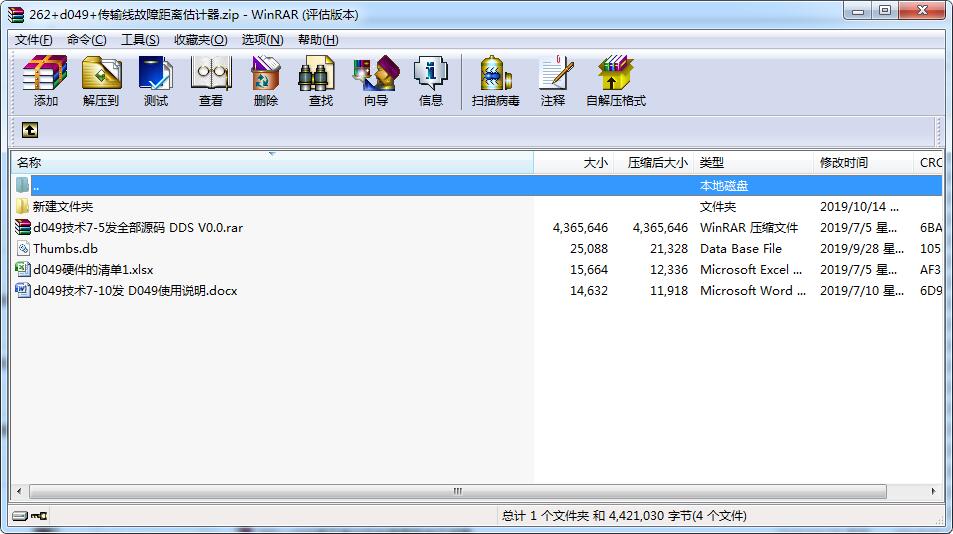Click the 新建文件夹 folder name
The width and height of the screenshot is (953, 534).
tap(63, 207)
